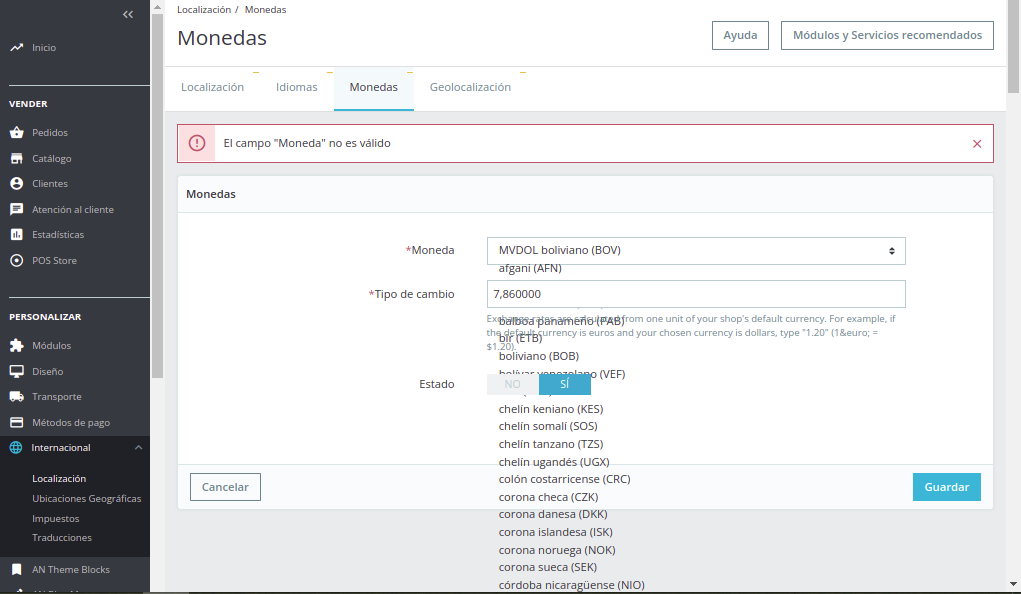Collapse the Internacional menu chevron
Image resolution: width=1021 pixels, height=594 pixels.
click(x=138, y=447)
